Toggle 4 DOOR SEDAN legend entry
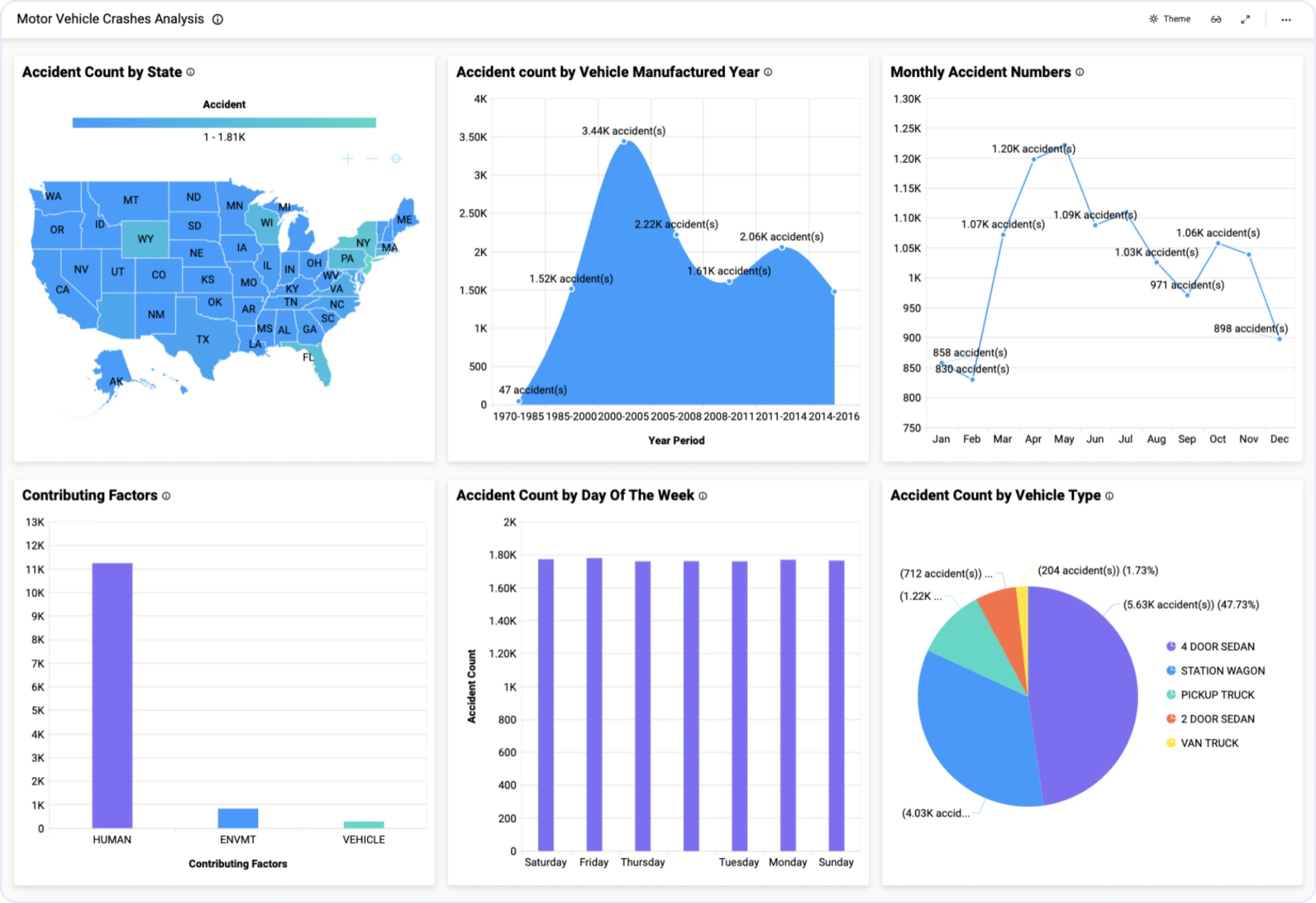This screenshot has width=1316, height=903. click(x=1216, y=647)
